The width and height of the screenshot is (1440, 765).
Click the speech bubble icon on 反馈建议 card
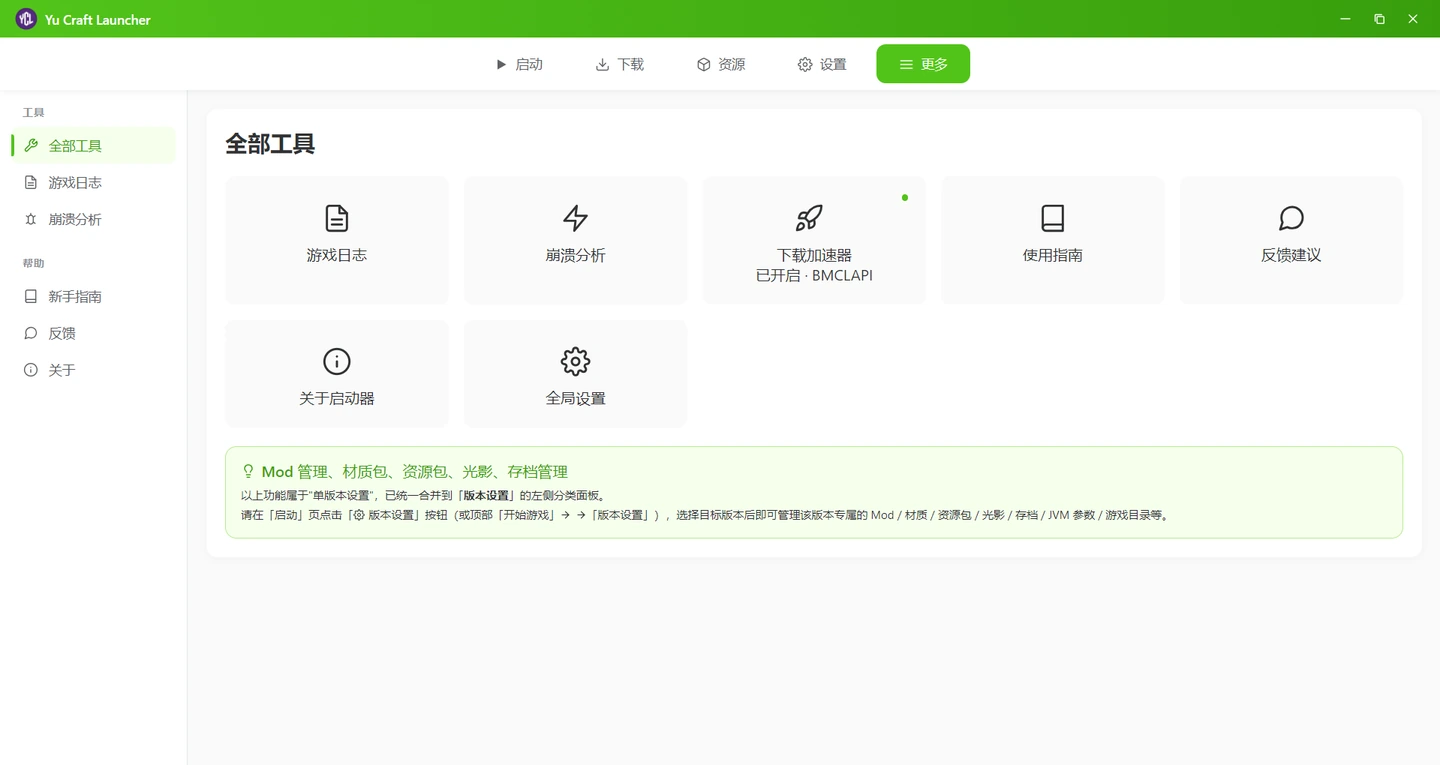pyautogui.click(x=1292, y=218)
